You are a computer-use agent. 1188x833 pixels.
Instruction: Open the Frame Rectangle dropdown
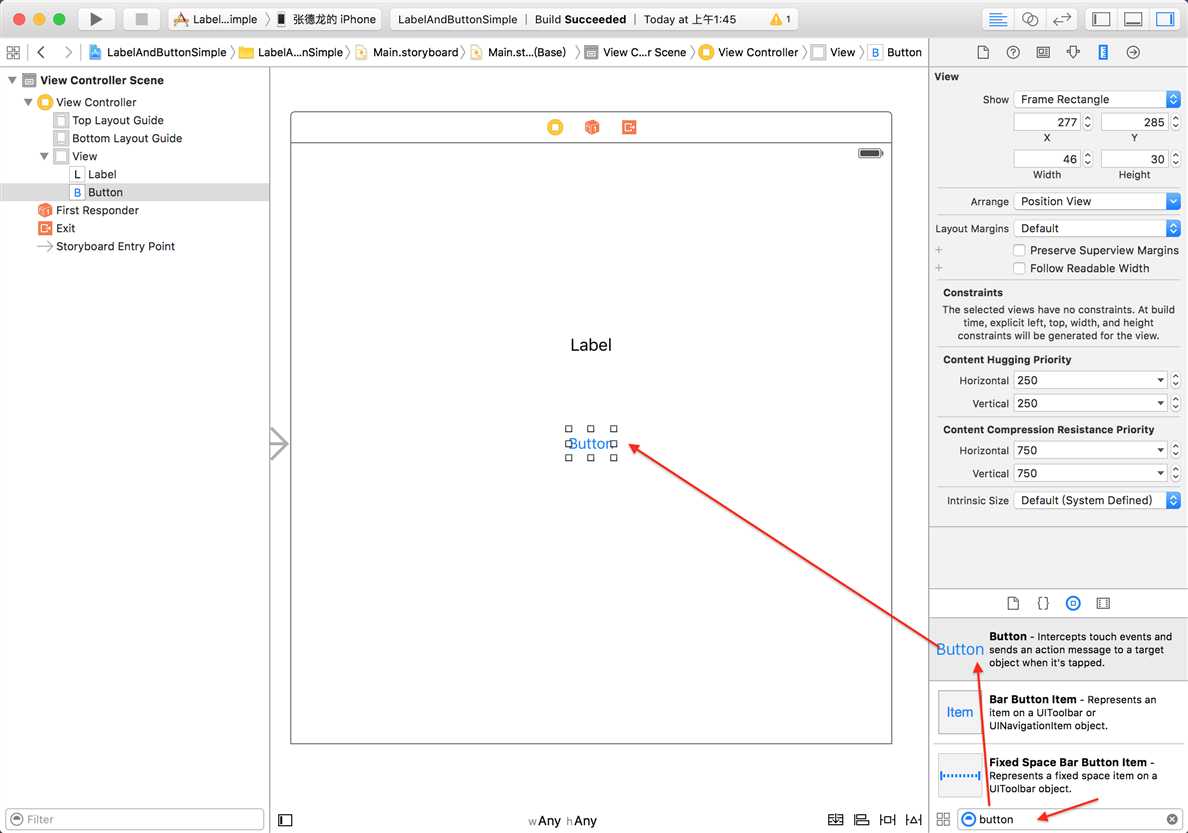click(x=1097, y=99)
